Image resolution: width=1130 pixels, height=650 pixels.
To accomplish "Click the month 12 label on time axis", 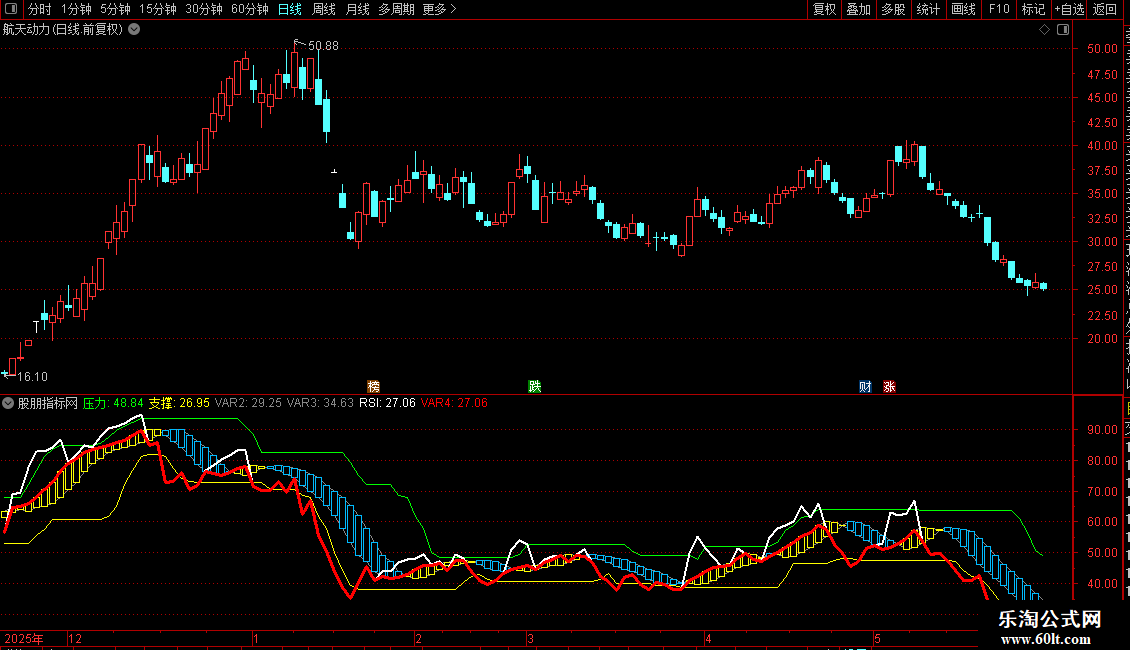I will (75, 638).
